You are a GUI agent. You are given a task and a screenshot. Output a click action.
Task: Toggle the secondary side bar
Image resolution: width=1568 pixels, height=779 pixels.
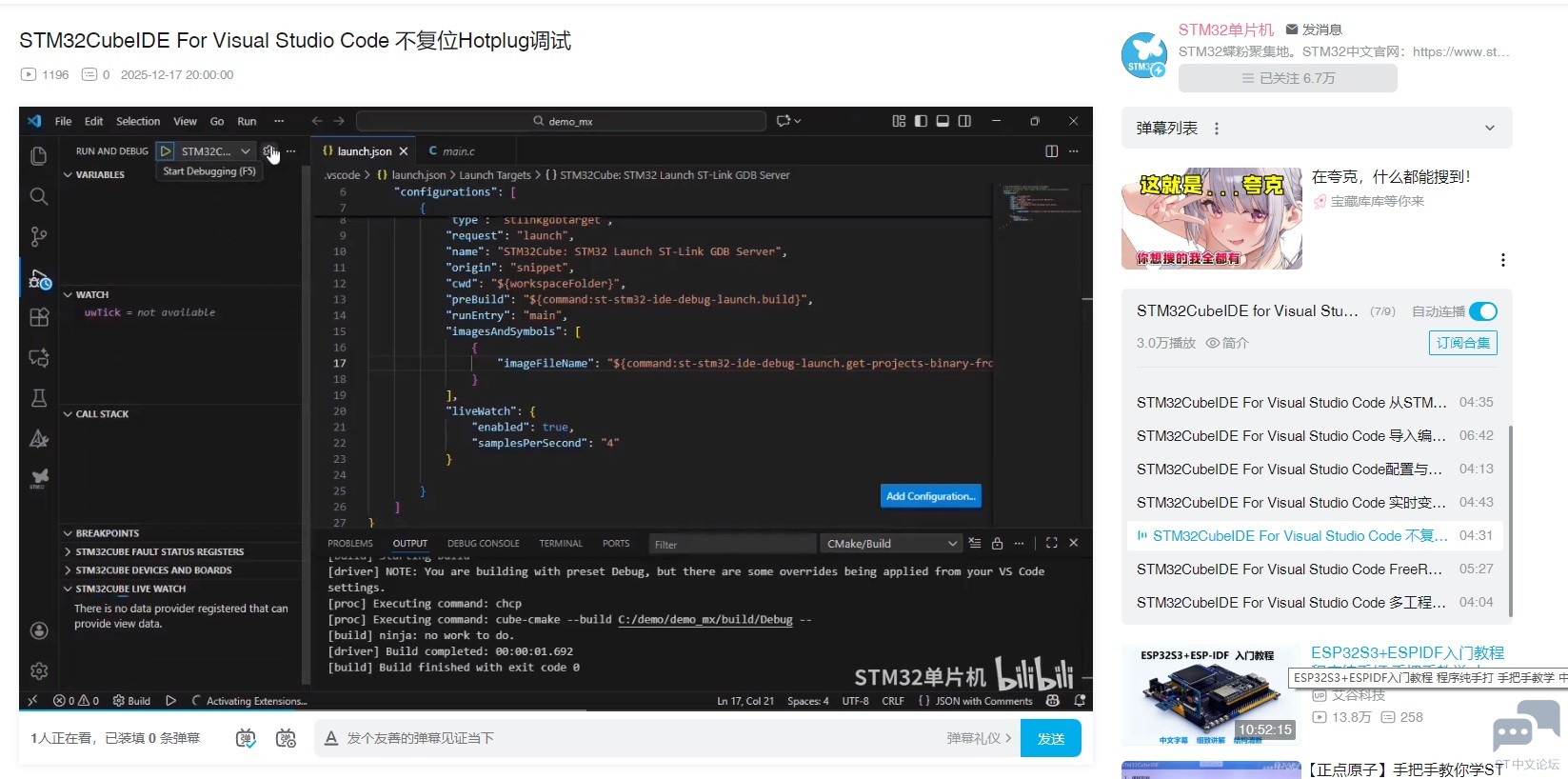coord(964,121)
